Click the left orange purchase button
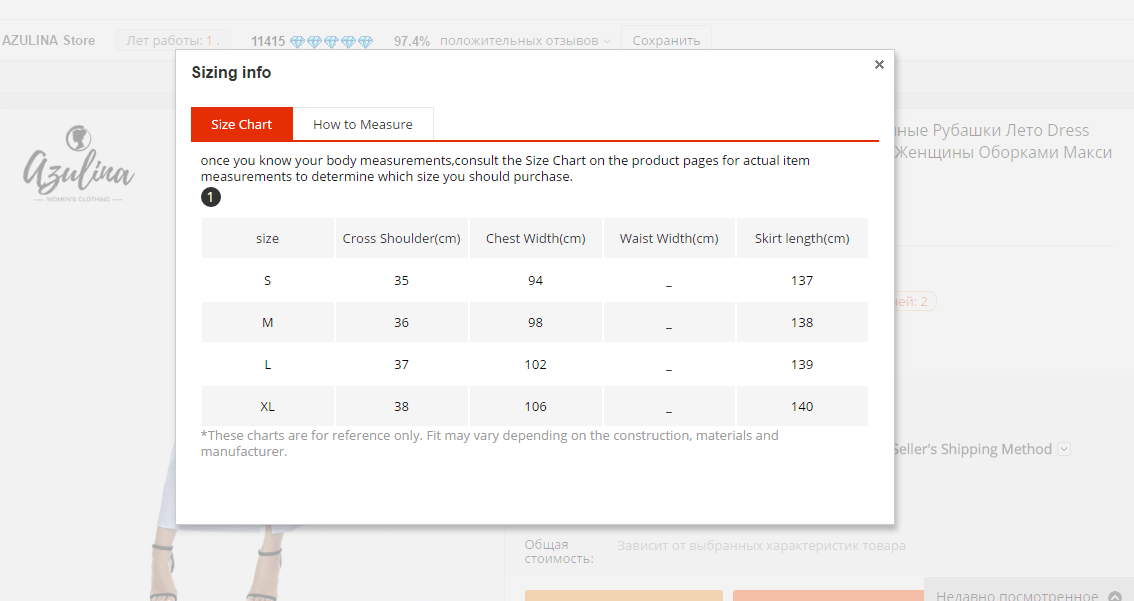The width and height of the screenshot is (1134, 601). [623, 596]
